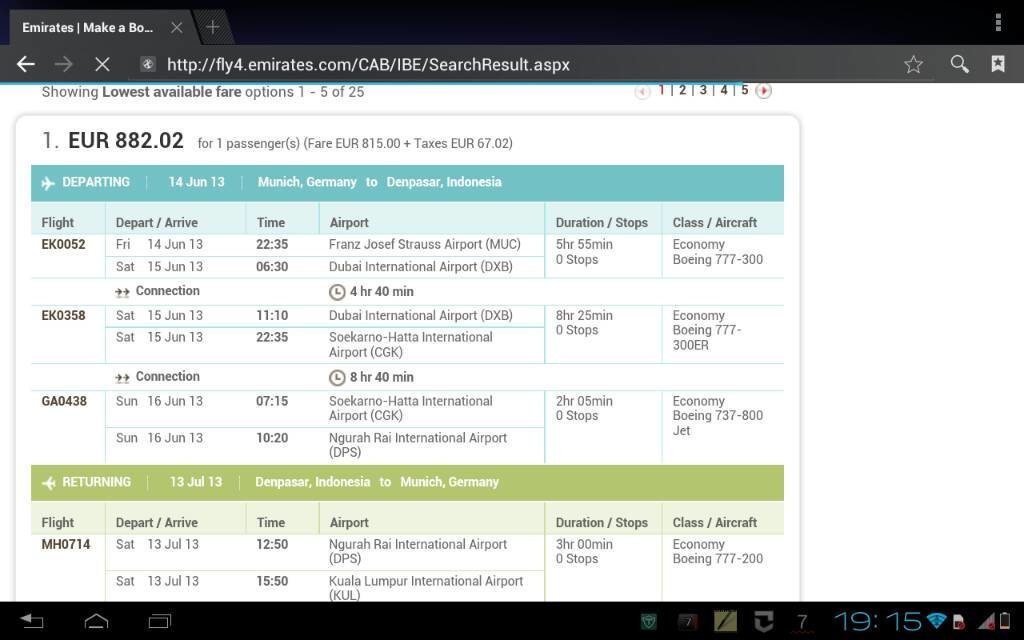Viewport: 1024px width, 640px height.
Task: Select the Lowest available fare text
Action: pyautogui.click(x=172, y=92)
